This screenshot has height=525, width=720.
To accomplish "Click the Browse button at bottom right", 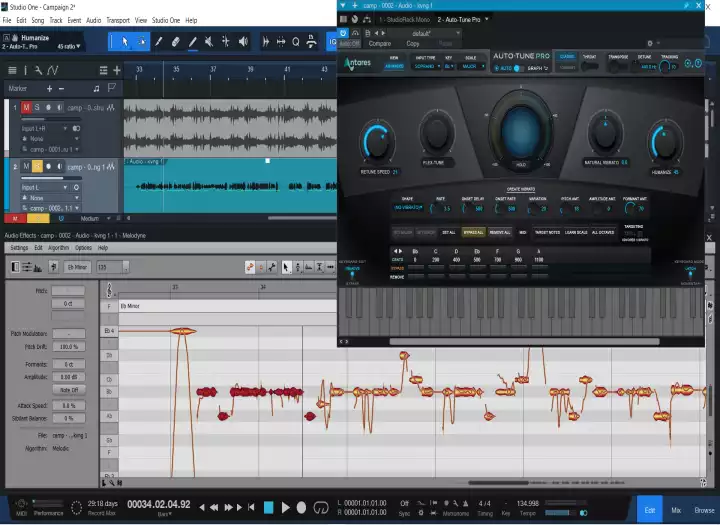I will (x=704, y=510).
